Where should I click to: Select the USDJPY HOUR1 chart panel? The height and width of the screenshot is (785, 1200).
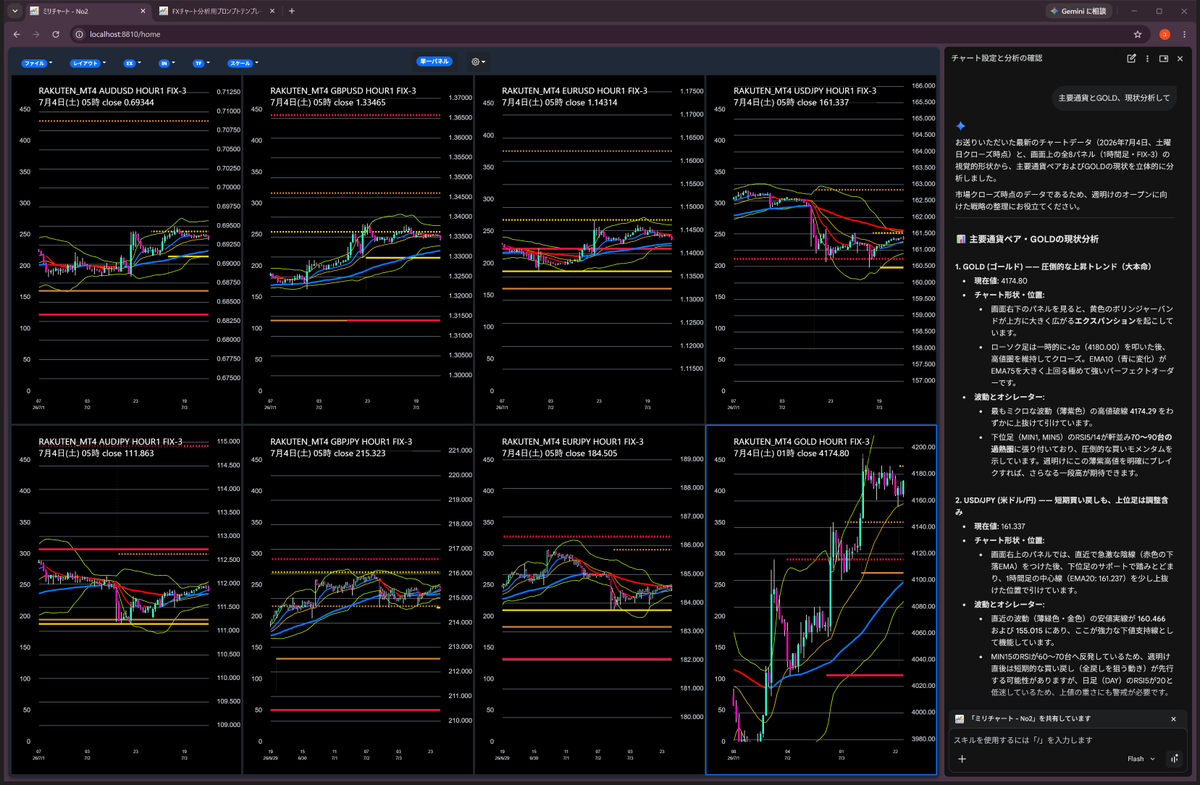coord(822,251)
